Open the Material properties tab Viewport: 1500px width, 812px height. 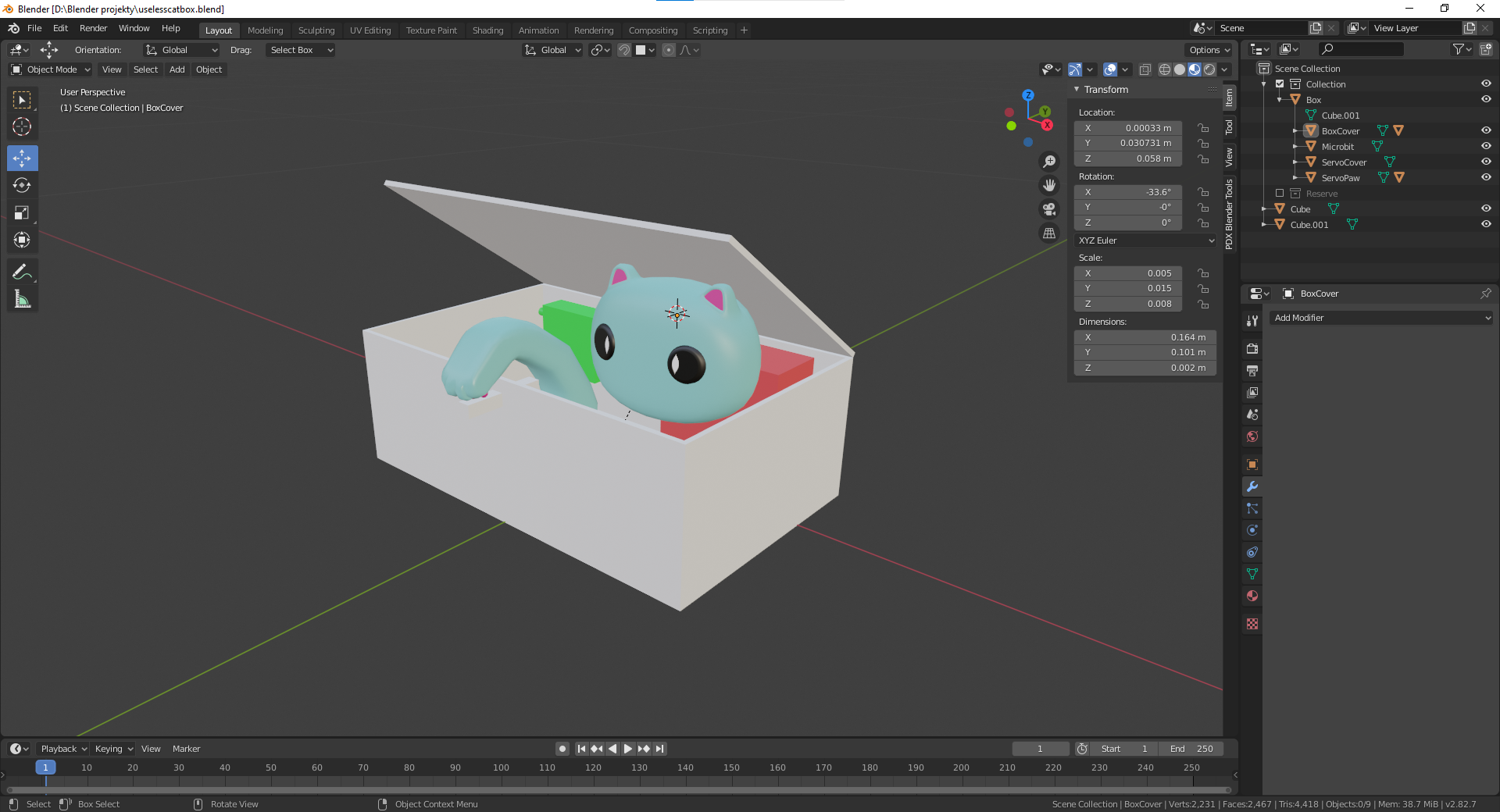[1252, 596]
